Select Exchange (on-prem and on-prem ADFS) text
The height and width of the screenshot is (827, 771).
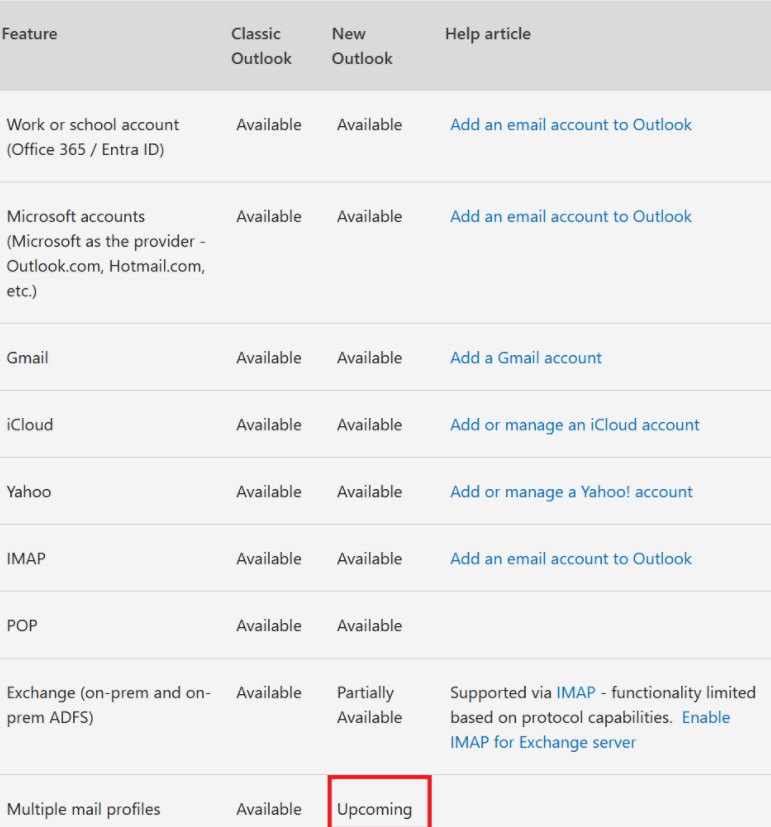pos(109,705)
